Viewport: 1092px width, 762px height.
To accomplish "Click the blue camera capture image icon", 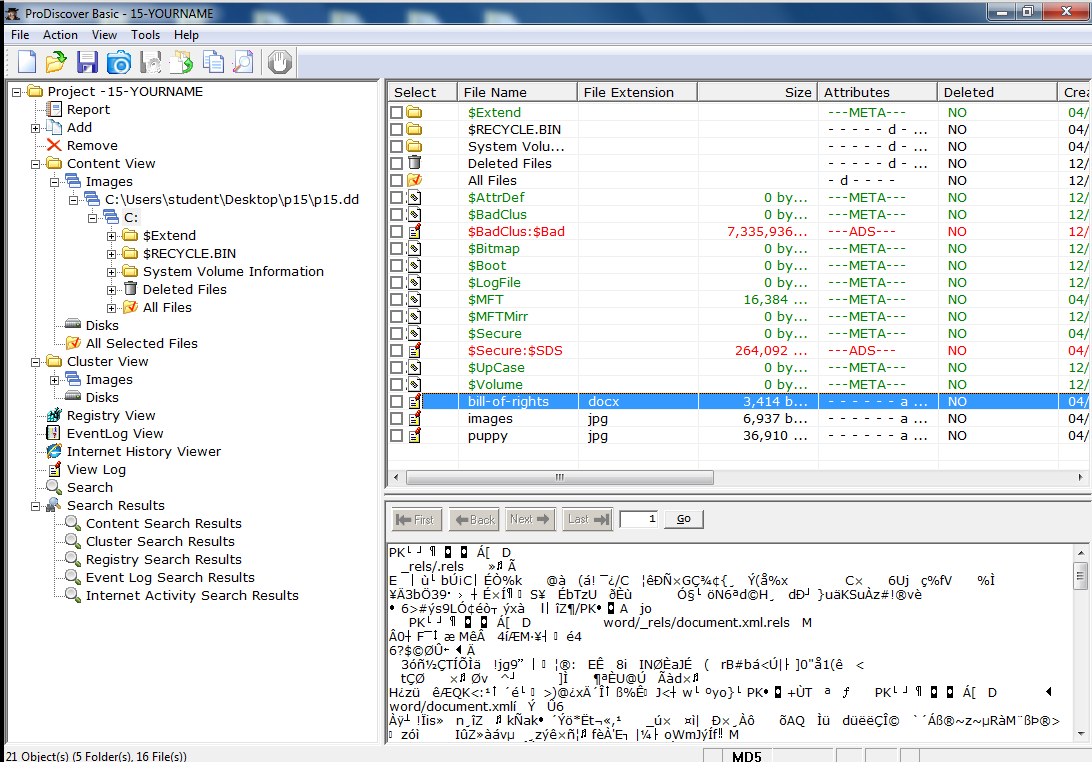I will 119,62.
